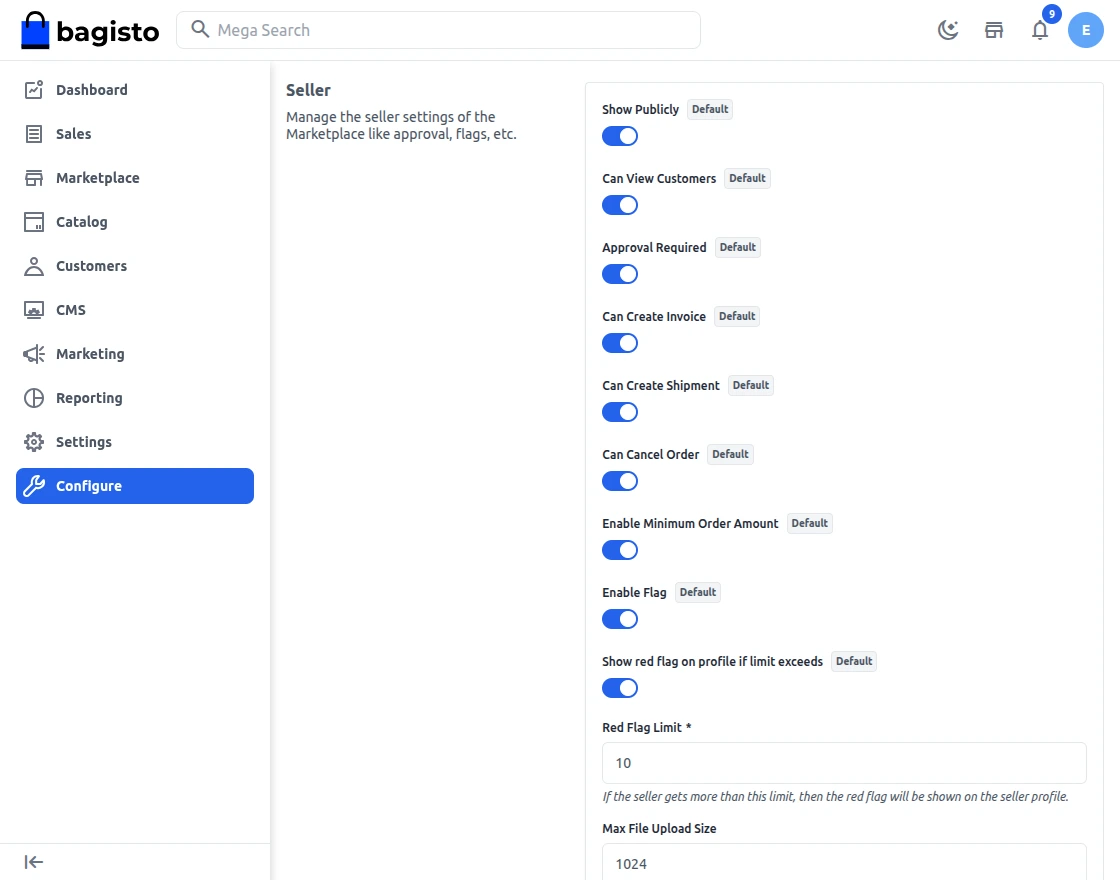Toggle dark mode moon icon

coord(948,30)
